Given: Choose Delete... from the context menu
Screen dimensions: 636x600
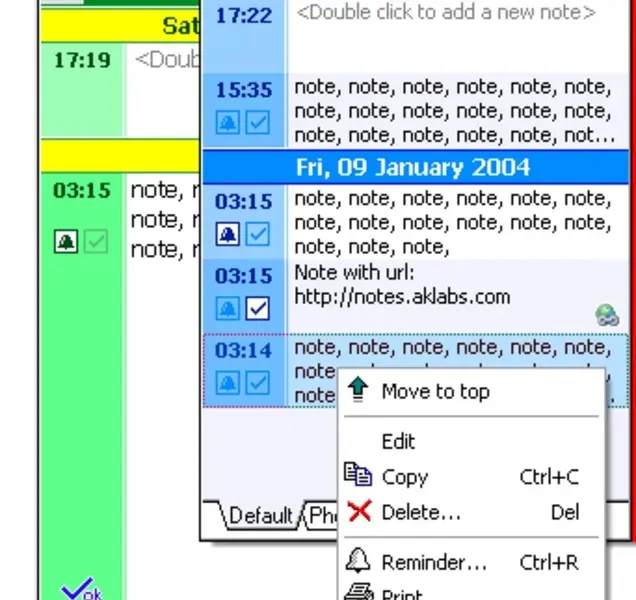Looking at the screenshot, I should click(x=471, y=512).
